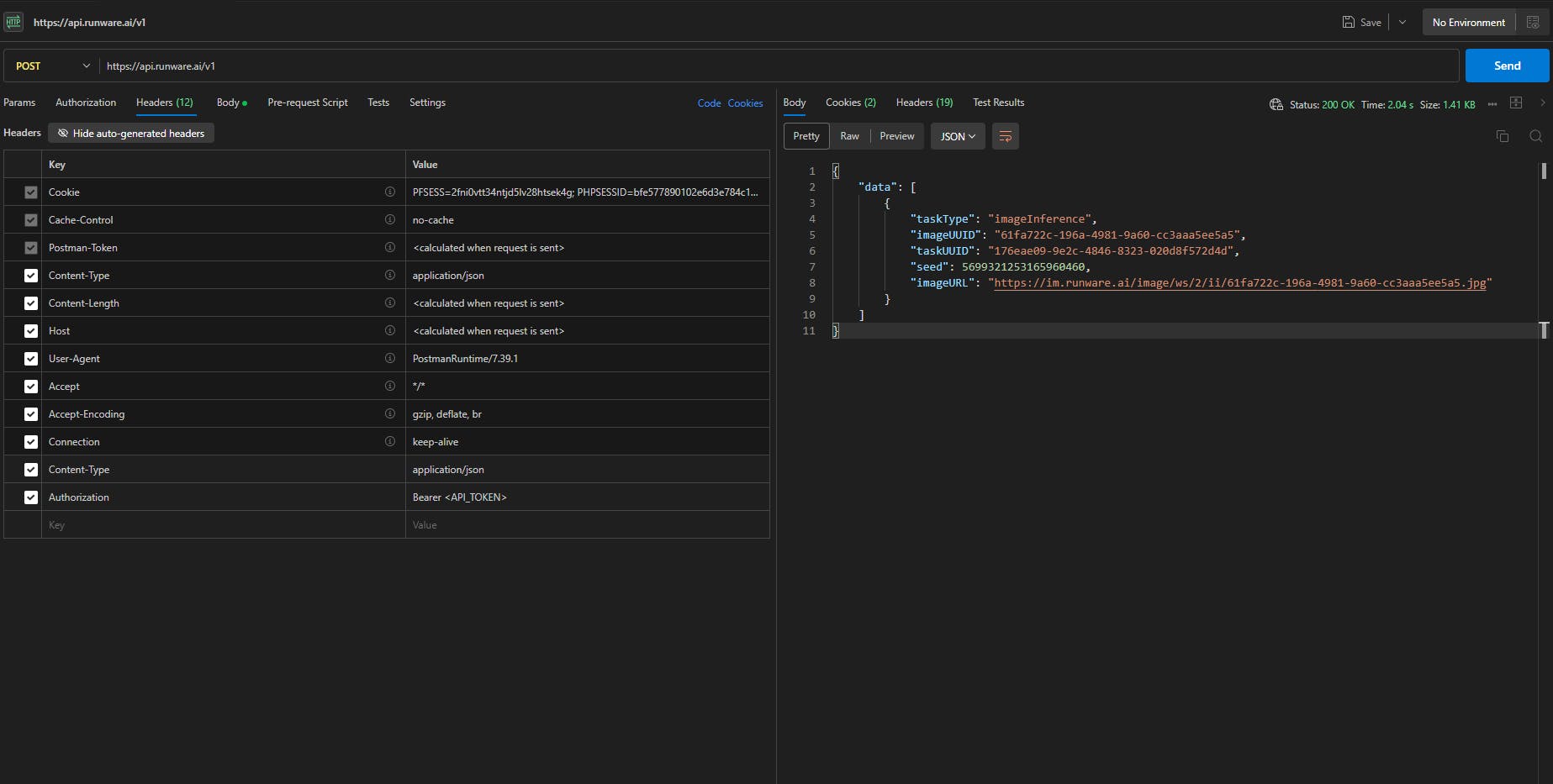Viewport: 1553px width, 784px height.
Task: Click the info icon in User-Agent row
Action: (390, 358)
